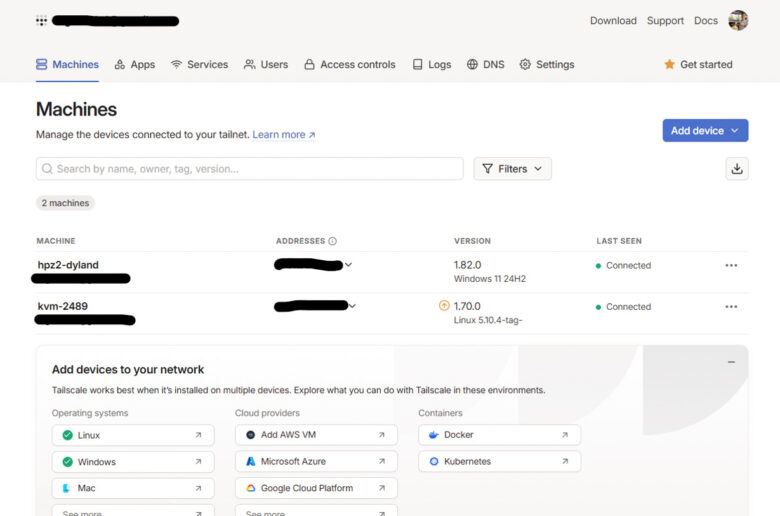Click the 2 machines count badge

(65, 203)
